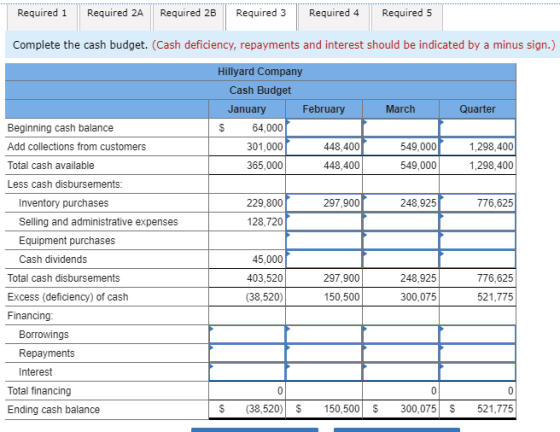Click the Required 3 tab
560x432 pixels.
click(261, 16)
